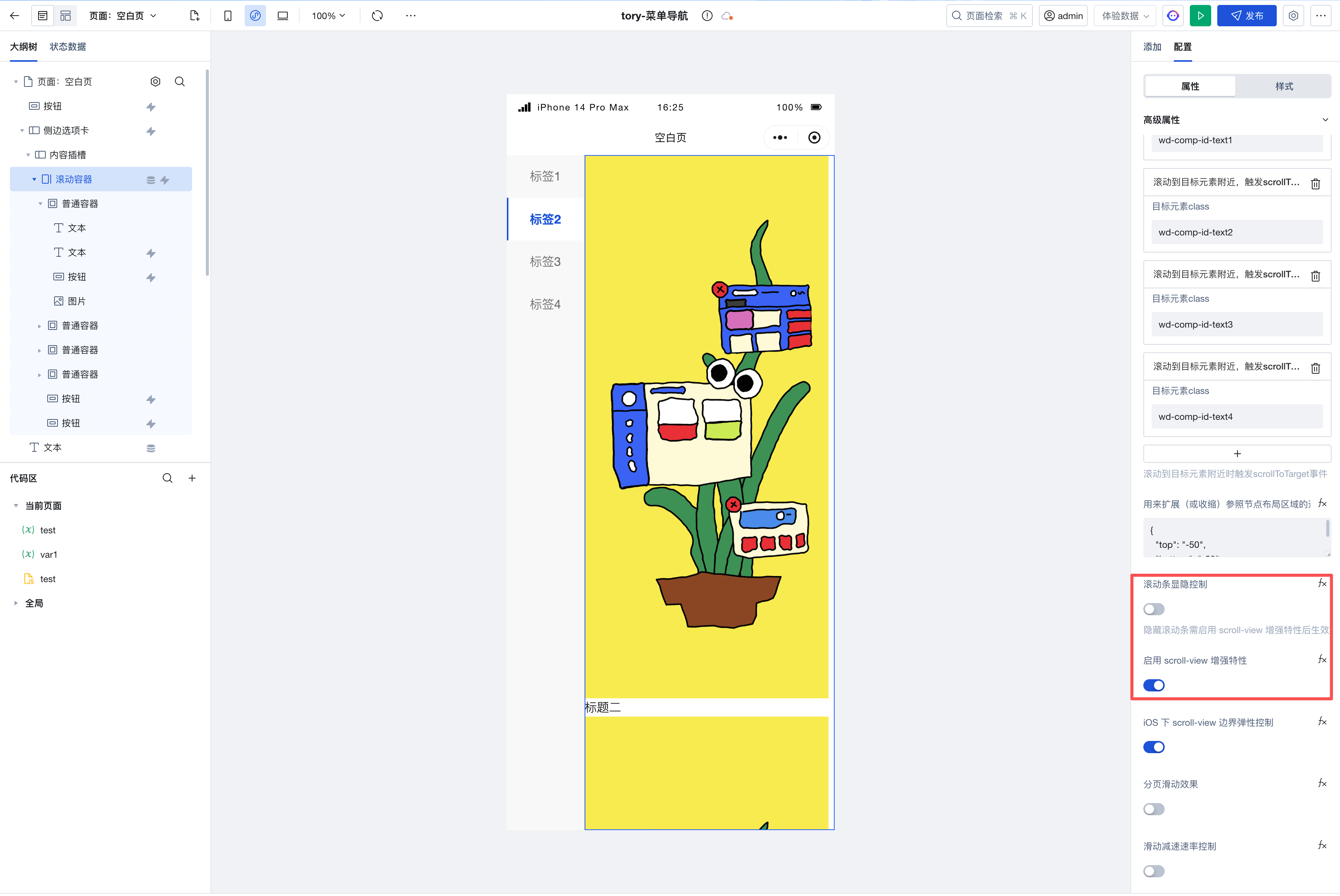Click the wd-comp-id-text3 input field
The image size is (1340, 896).
click(x=1236, y=325)
